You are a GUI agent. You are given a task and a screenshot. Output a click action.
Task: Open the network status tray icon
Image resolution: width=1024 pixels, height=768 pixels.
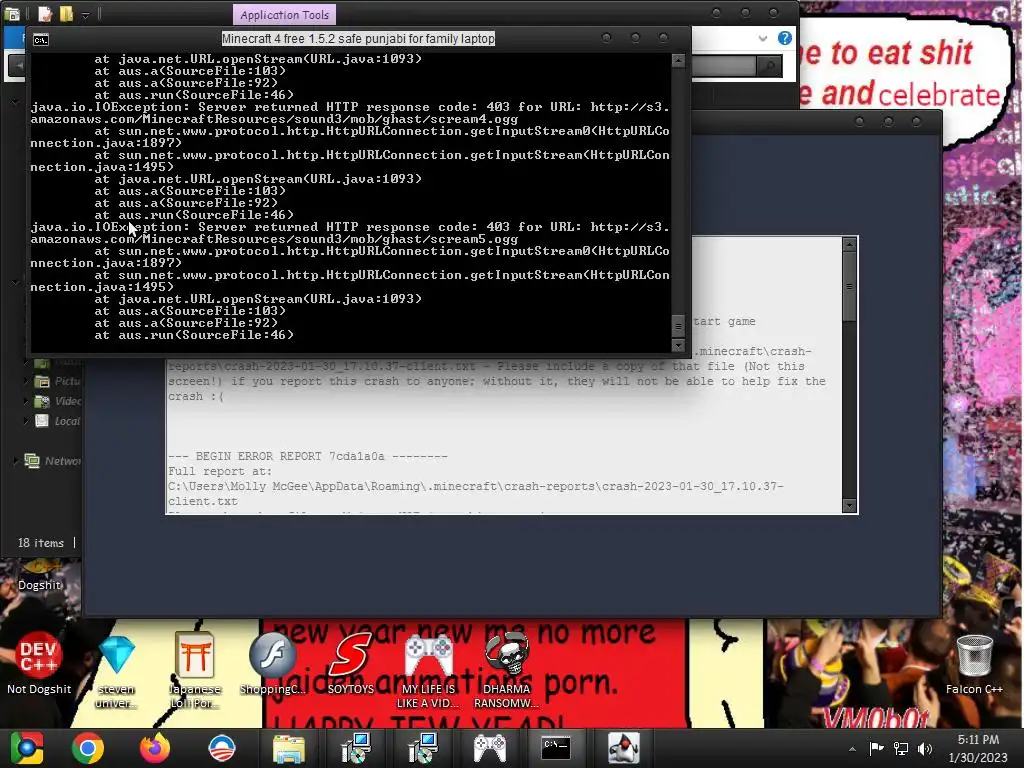click(901, 748)
